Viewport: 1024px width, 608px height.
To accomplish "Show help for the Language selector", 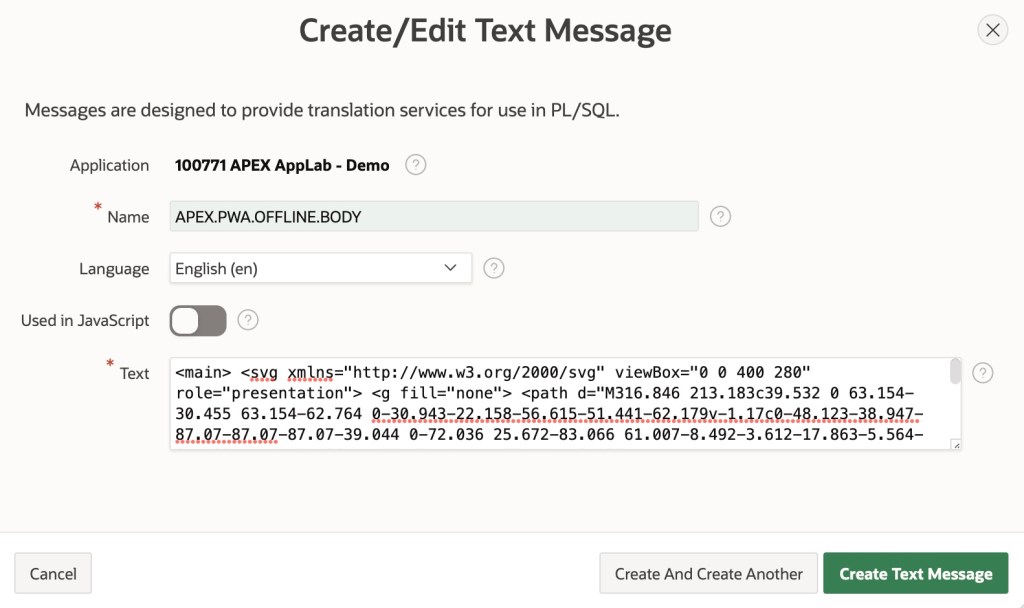I will pyautogui.click(x=494, y=268).
